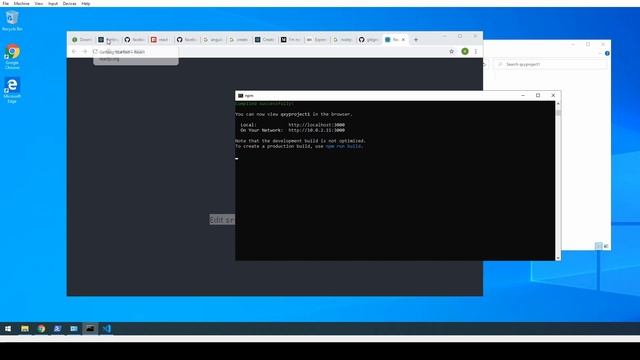Select large icons view in File Explorer corner
The height and width of the screenshot is (360, 640).
point(606,246)
